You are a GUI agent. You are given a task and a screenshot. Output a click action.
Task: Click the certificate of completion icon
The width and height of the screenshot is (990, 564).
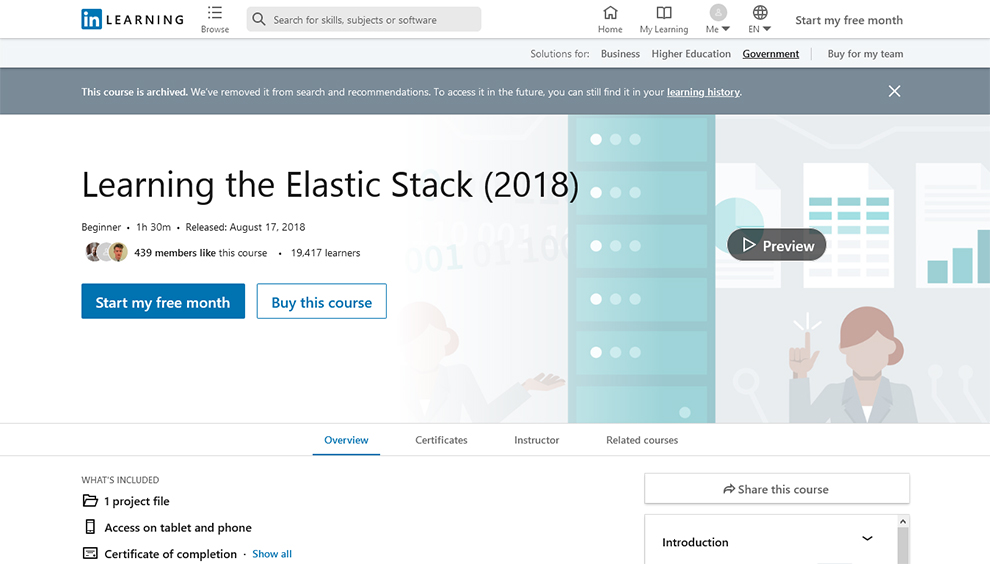click(x=90, y=553)
